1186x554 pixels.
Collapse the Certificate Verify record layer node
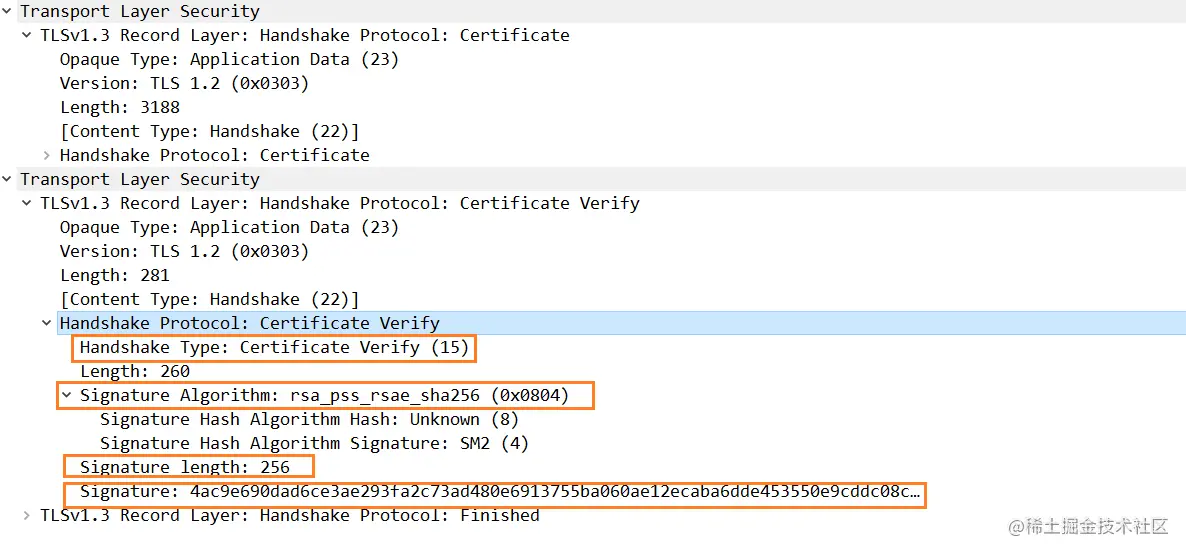tap(27, 204)
